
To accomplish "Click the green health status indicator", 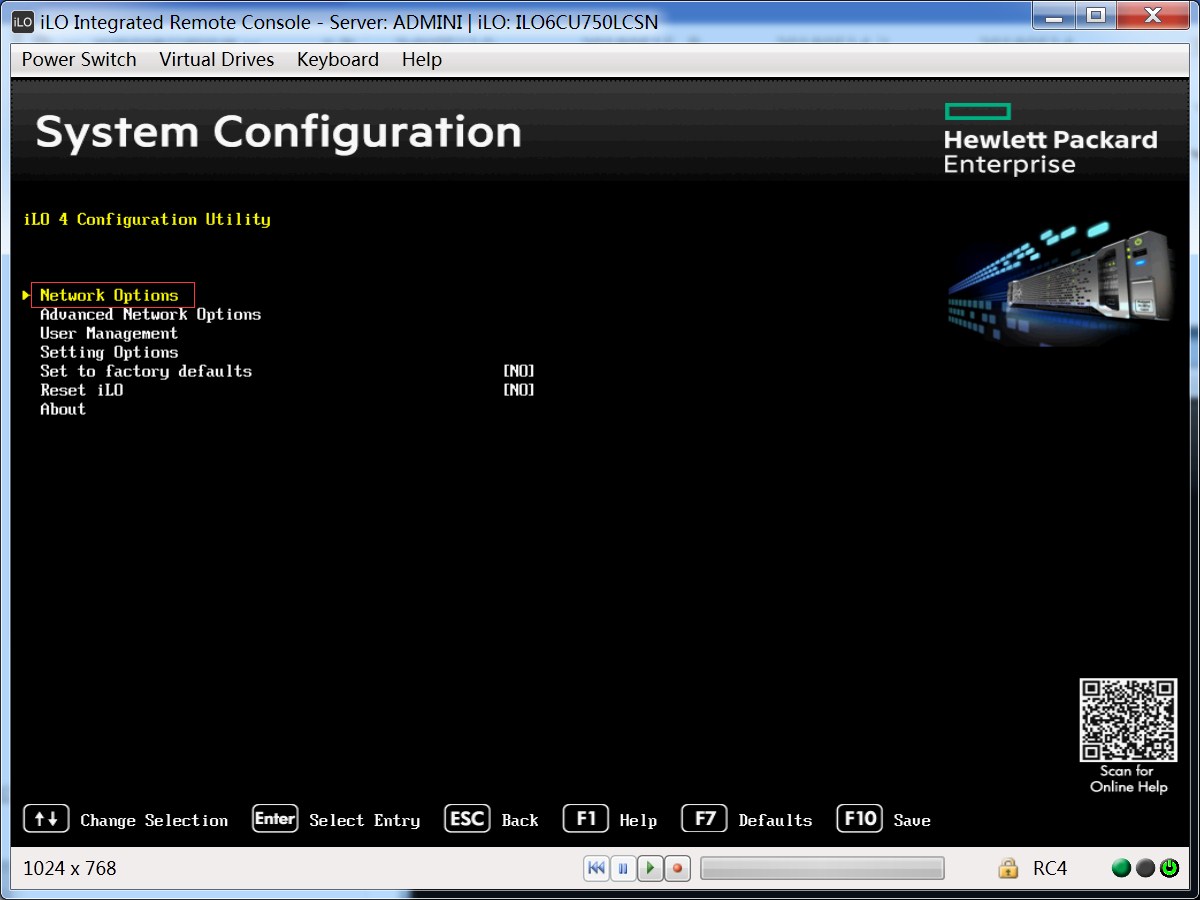I will tap(1122, 868).
